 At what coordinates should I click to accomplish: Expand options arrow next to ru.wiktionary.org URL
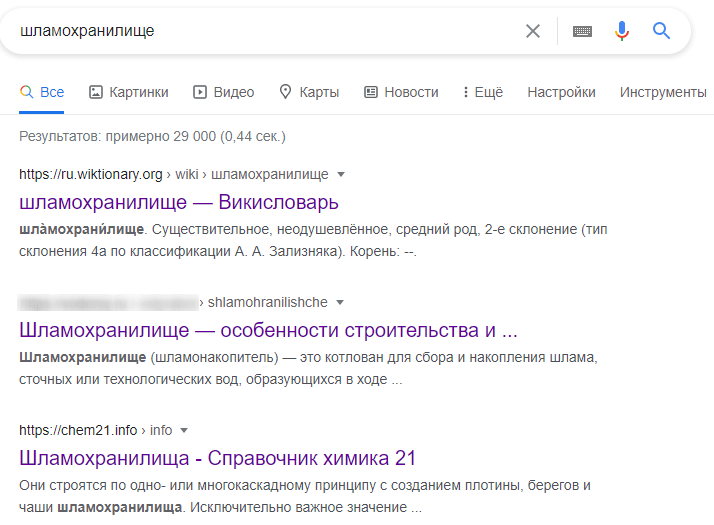[x=341, y=174]
